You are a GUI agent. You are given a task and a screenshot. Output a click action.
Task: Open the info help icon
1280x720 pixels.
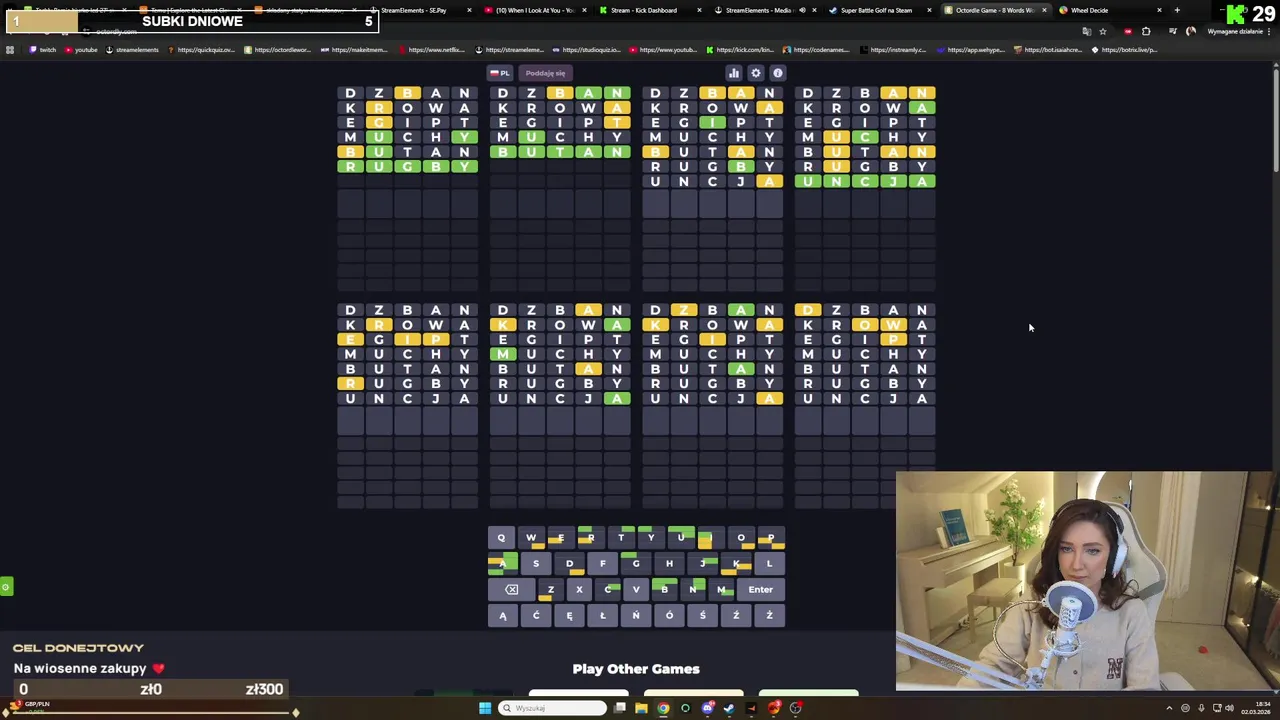[777, 73]
